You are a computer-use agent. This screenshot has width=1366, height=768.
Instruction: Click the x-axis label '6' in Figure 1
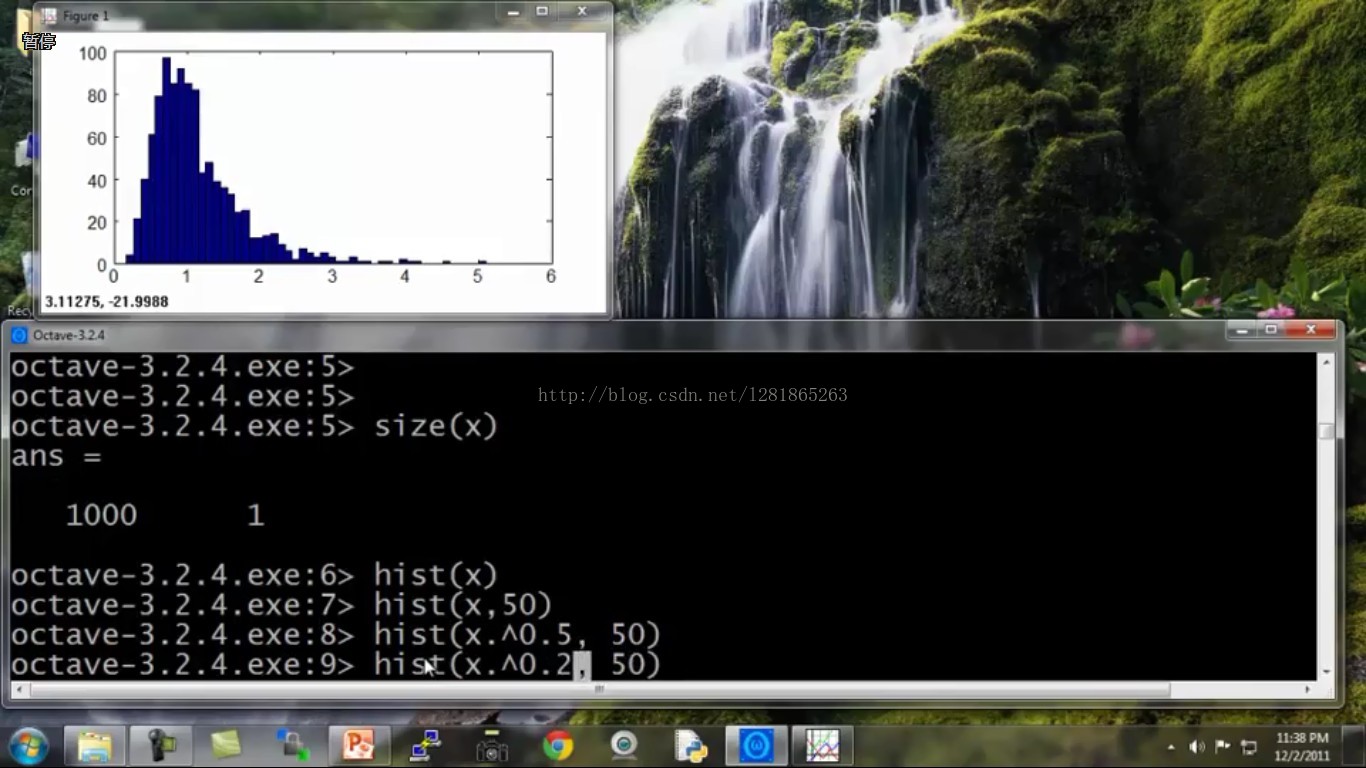pos(551,277)
